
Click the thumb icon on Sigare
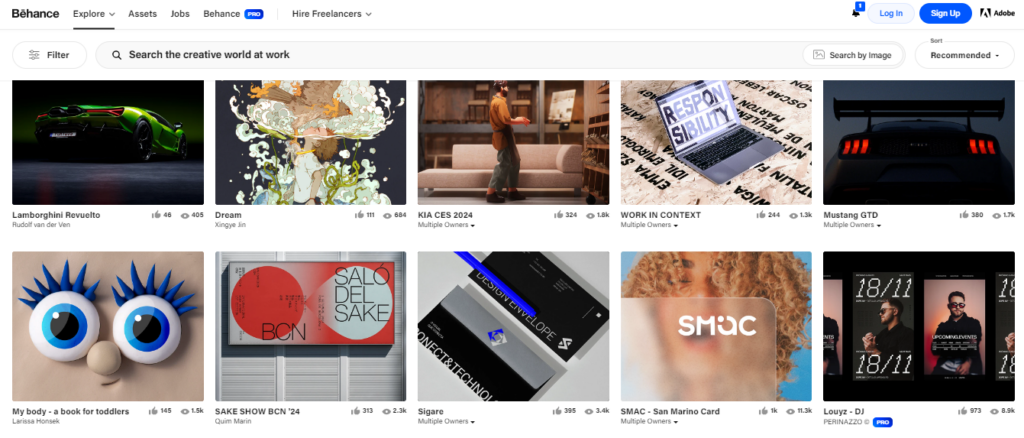click(558, 411)
